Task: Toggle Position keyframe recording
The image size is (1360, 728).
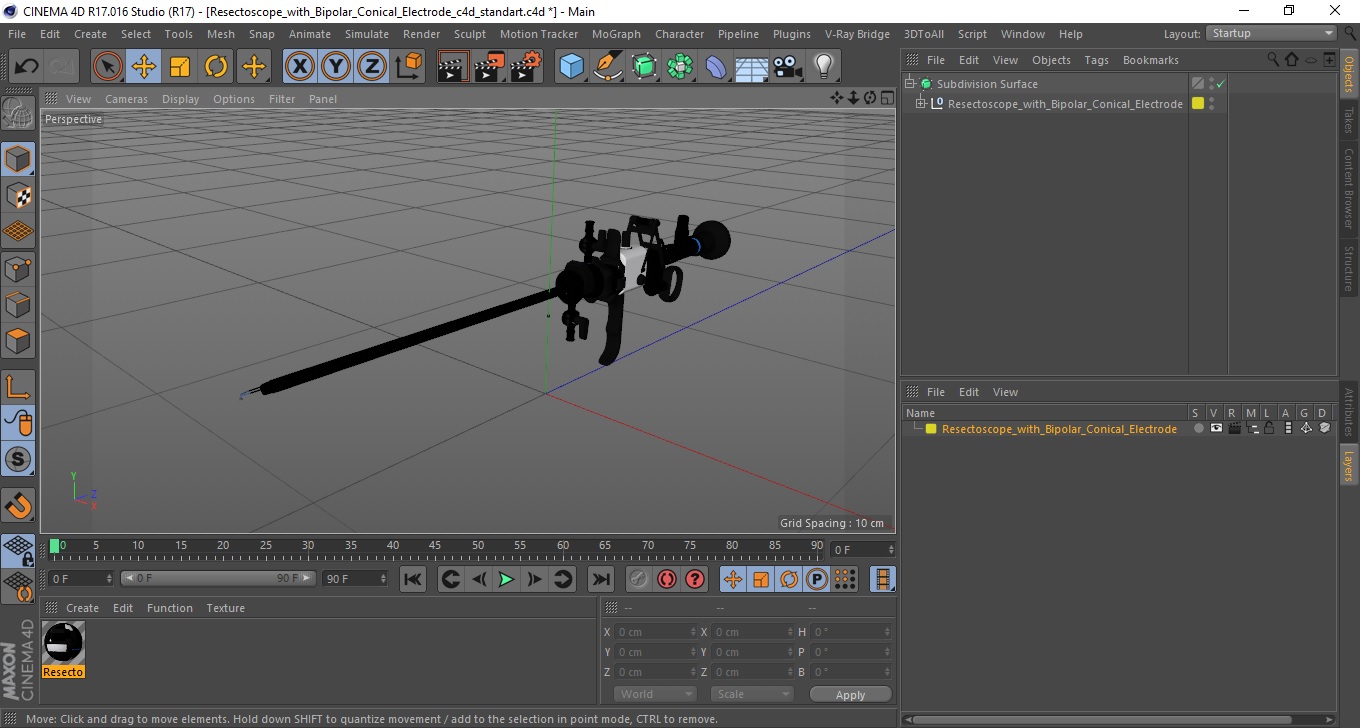Action: (733, 579)
